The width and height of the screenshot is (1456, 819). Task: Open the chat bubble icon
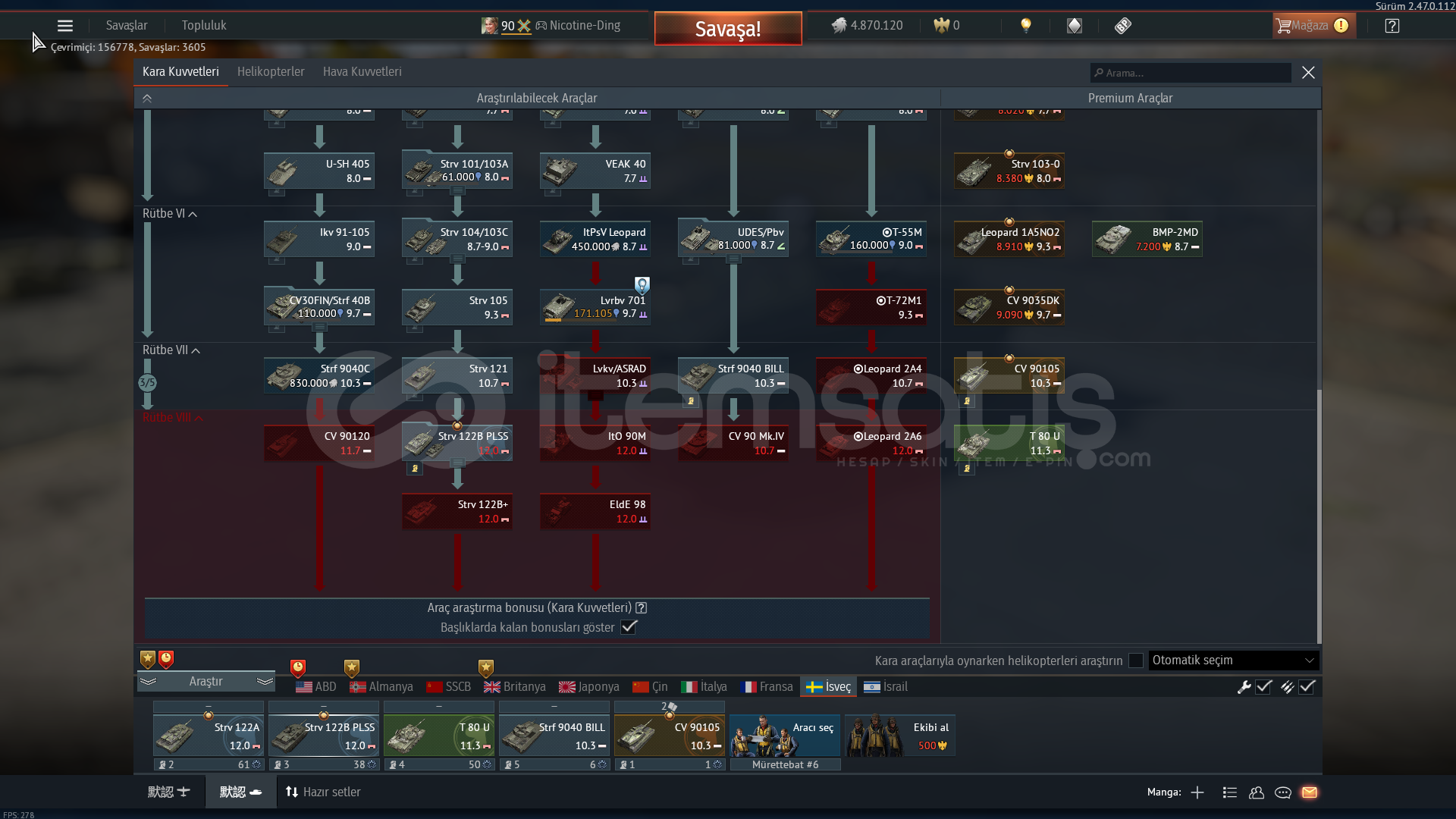(1283, 792)
